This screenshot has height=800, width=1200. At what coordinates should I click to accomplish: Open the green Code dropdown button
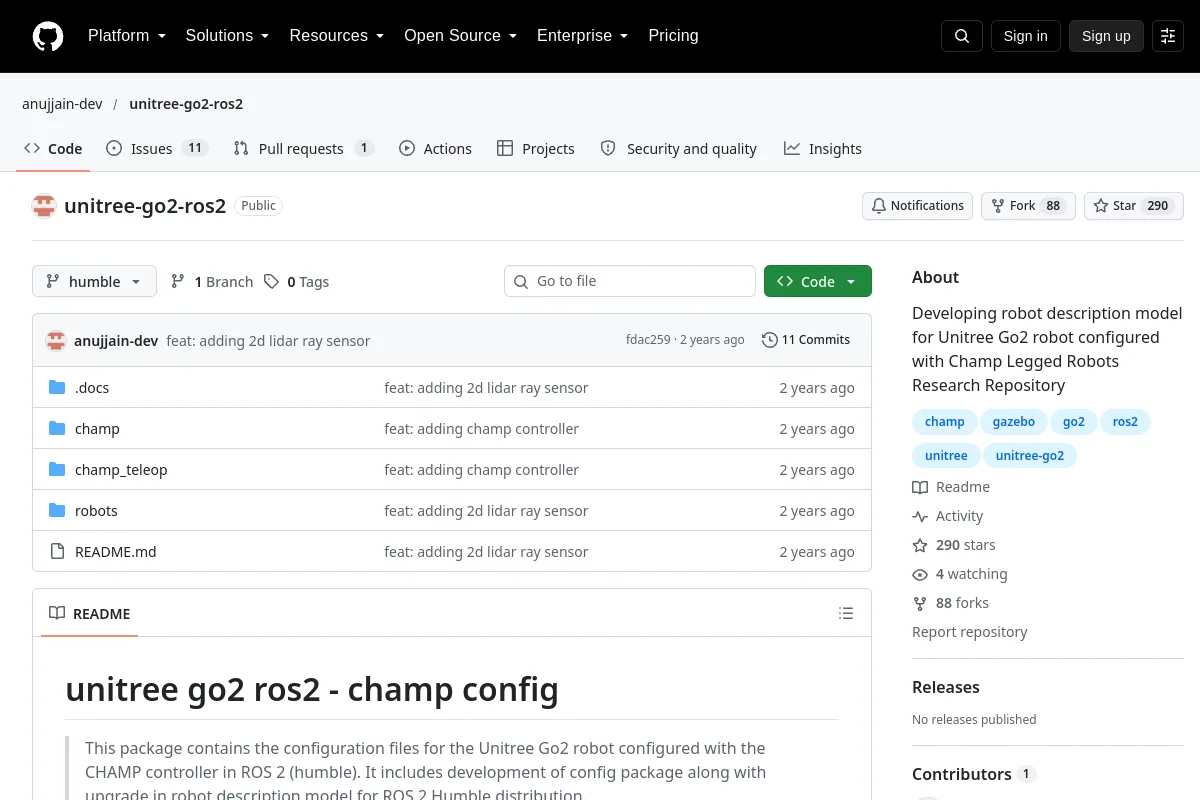click(x=818, y=282)
